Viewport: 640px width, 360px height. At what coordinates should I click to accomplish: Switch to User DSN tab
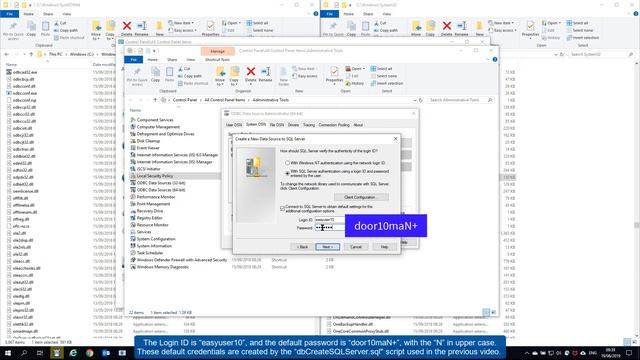pyautogui.click(x=234, y=125)
